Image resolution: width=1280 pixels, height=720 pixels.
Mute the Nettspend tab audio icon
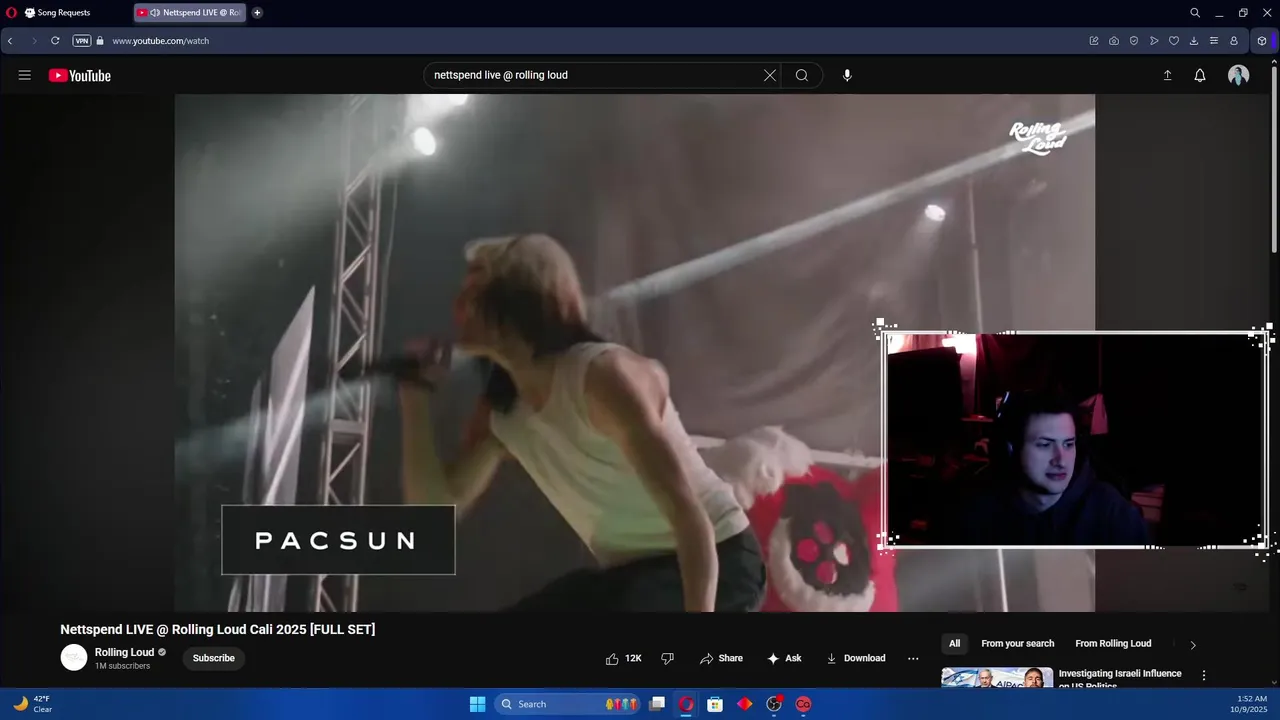(x=155, y=13)
